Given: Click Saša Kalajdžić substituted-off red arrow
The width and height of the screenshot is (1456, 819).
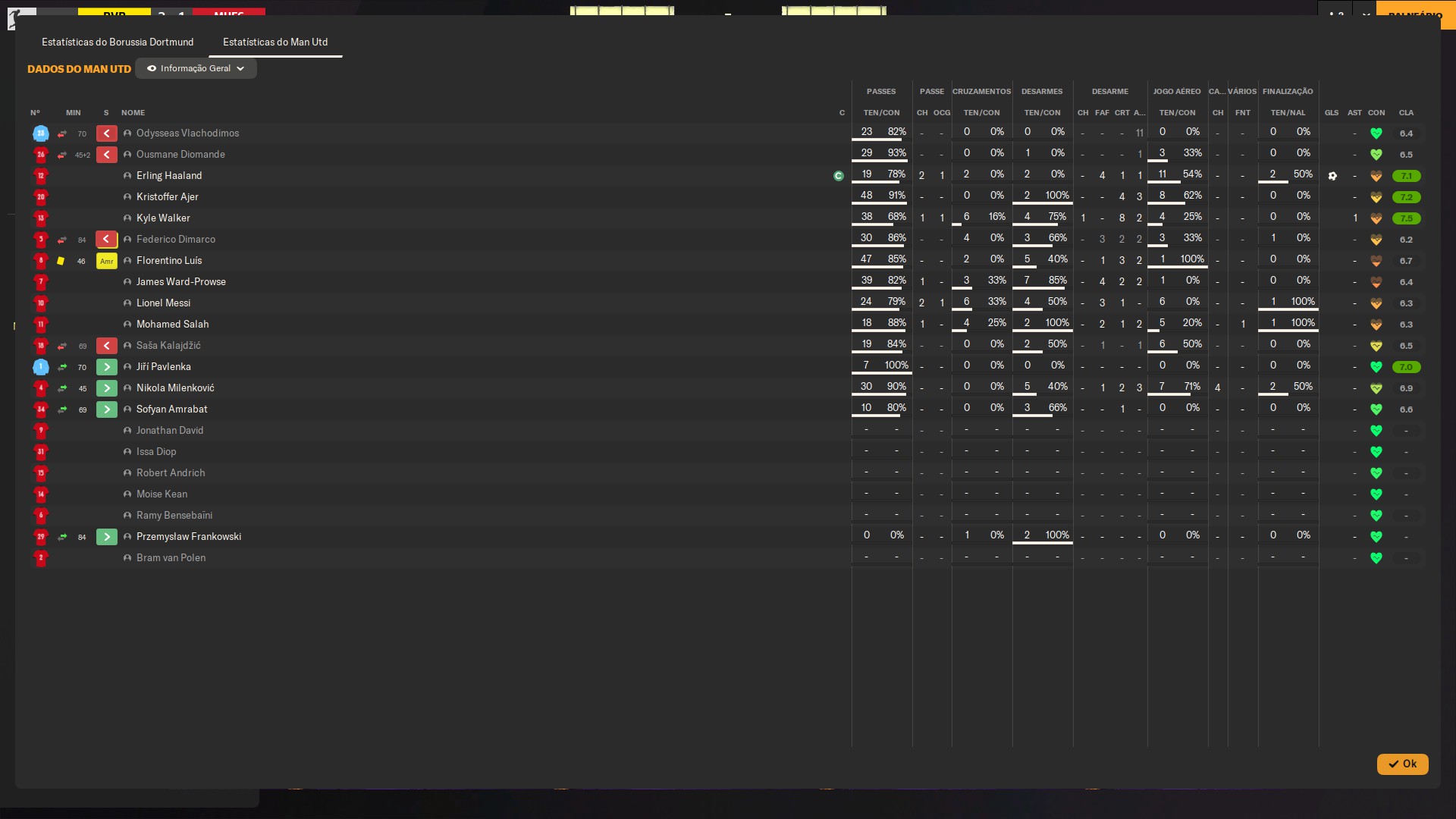Looking at the screenshot, I should (x=107, y=346).
